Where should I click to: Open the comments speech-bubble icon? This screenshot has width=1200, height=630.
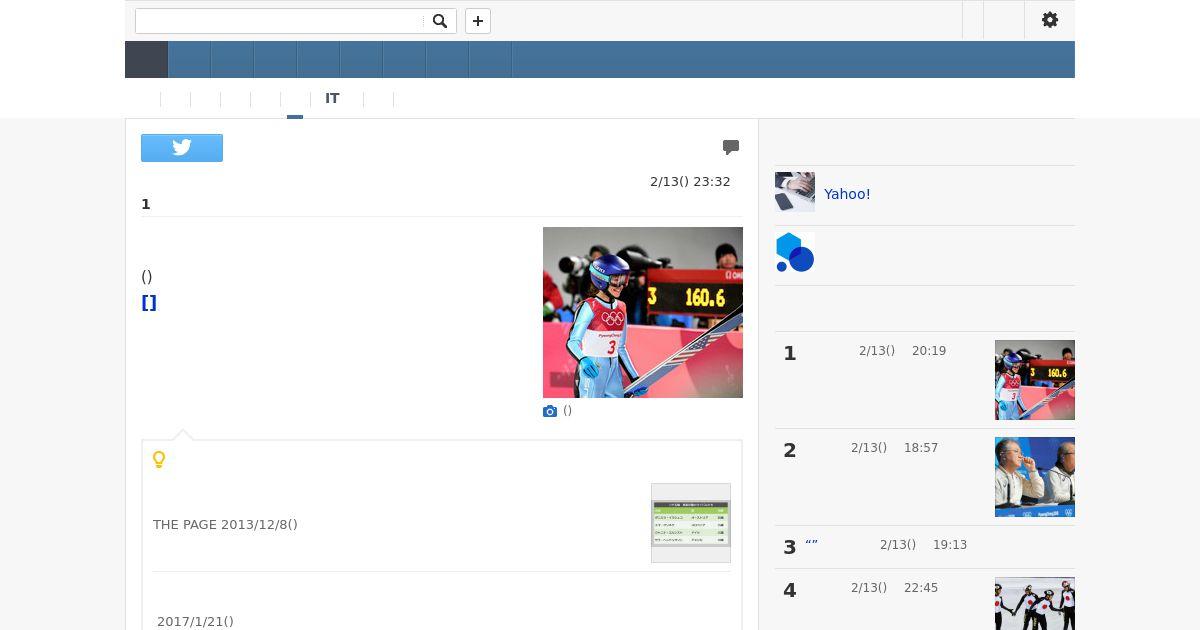(731, 147)
